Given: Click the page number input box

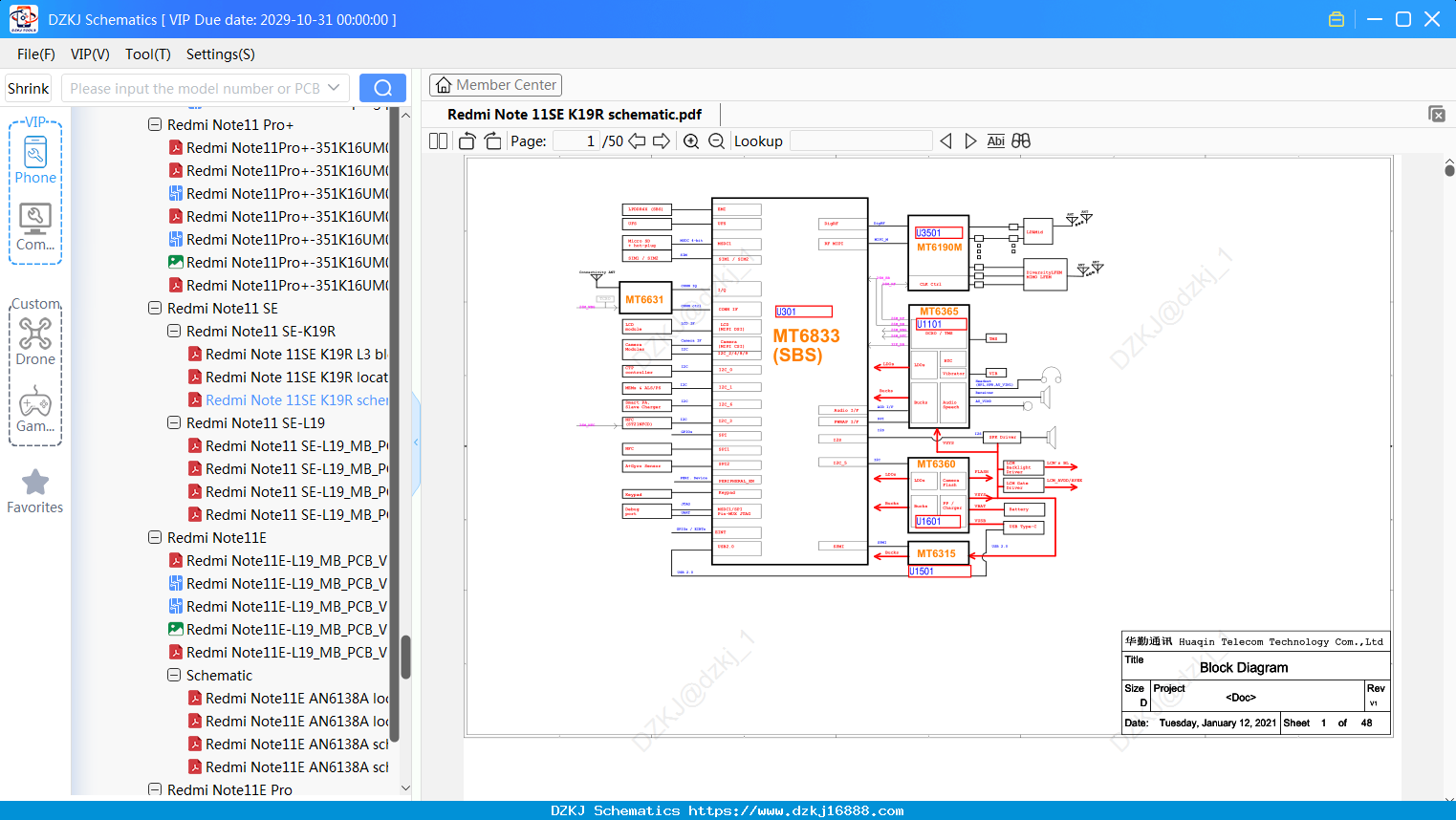Looking at the screenshot, I should click(576, 141).
